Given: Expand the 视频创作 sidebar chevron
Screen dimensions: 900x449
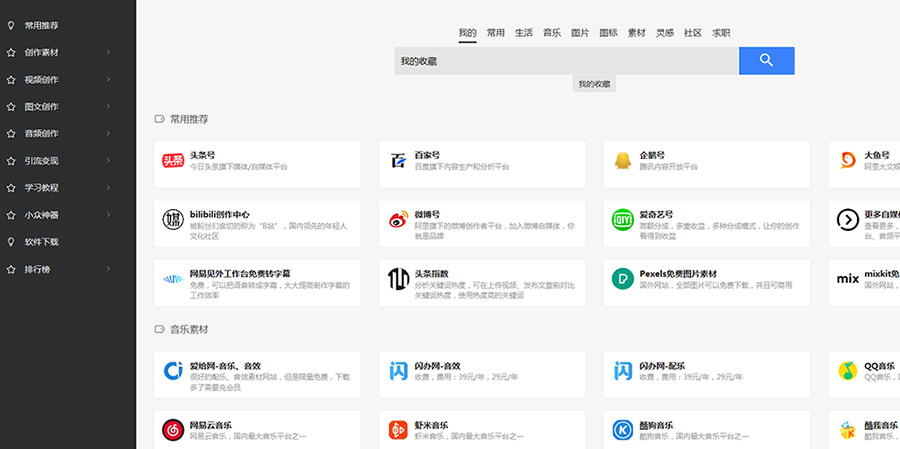Looking at the screenshot, I should (x=108, y=79).
